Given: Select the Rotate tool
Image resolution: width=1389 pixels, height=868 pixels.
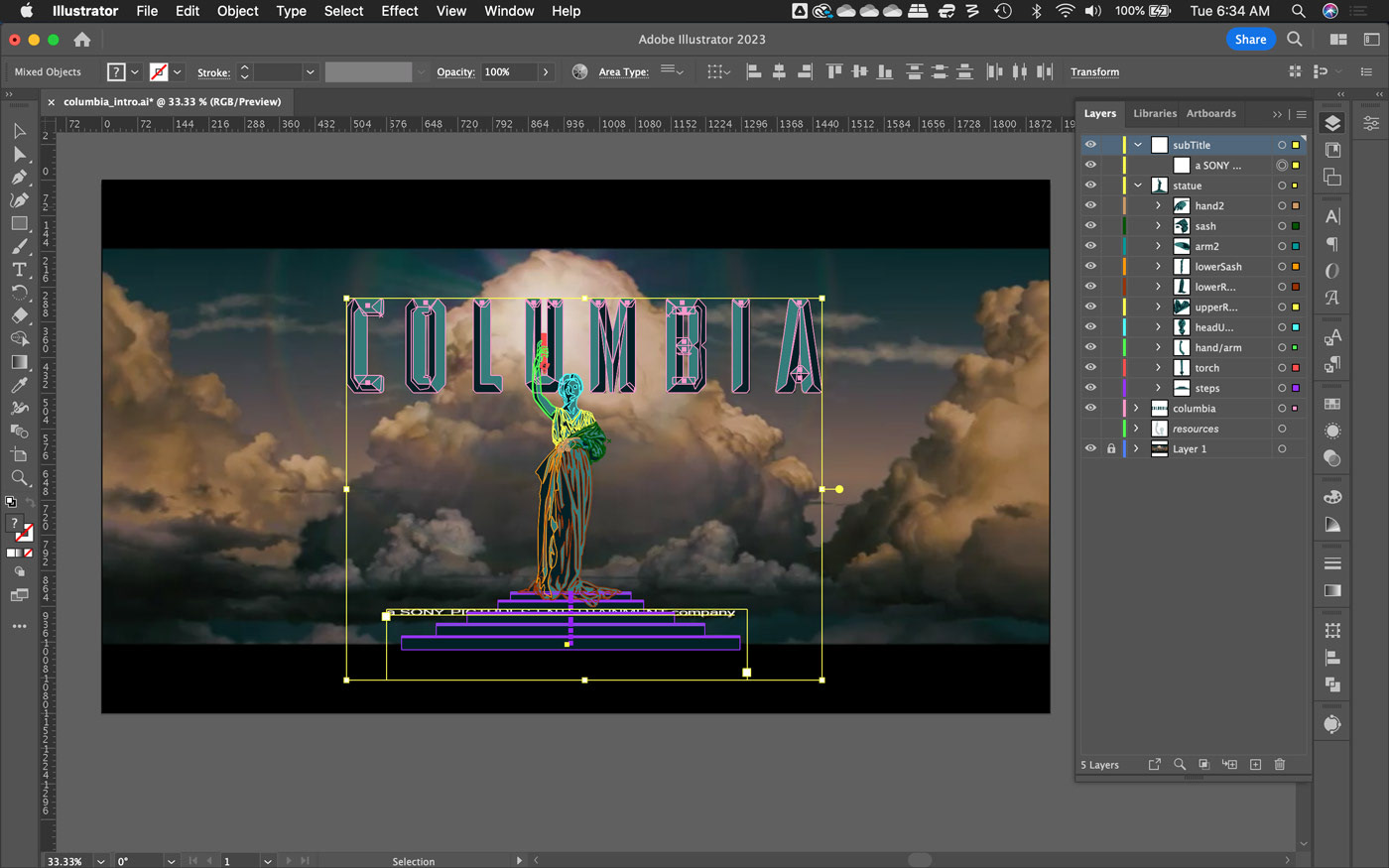Looking at the screenshot, I should click(19, 292).
